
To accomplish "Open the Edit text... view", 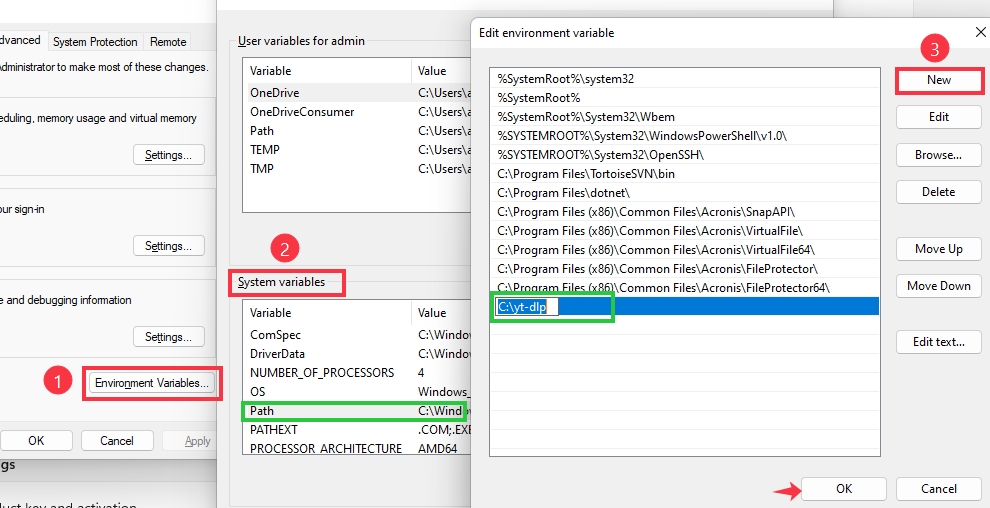I will pos(938,342).
